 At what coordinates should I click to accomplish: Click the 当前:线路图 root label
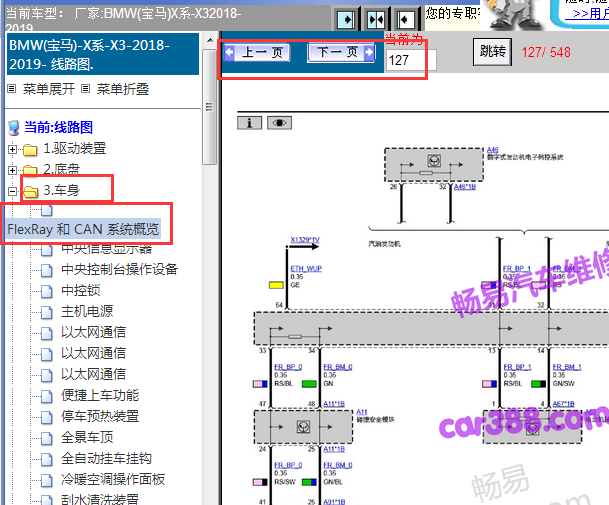pyautogui.click(x=59, y=127)
